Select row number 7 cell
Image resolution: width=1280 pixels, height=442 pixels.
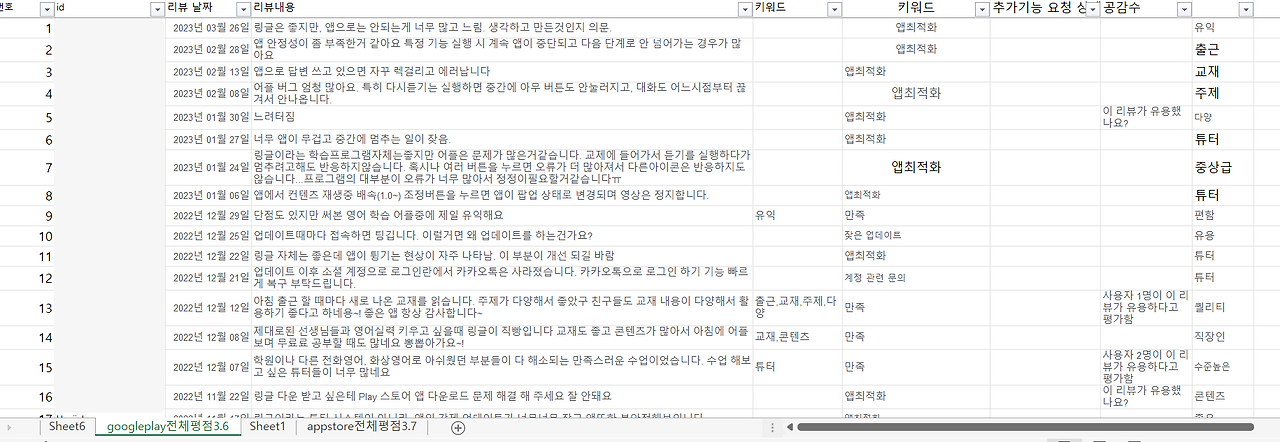(27, 167)
